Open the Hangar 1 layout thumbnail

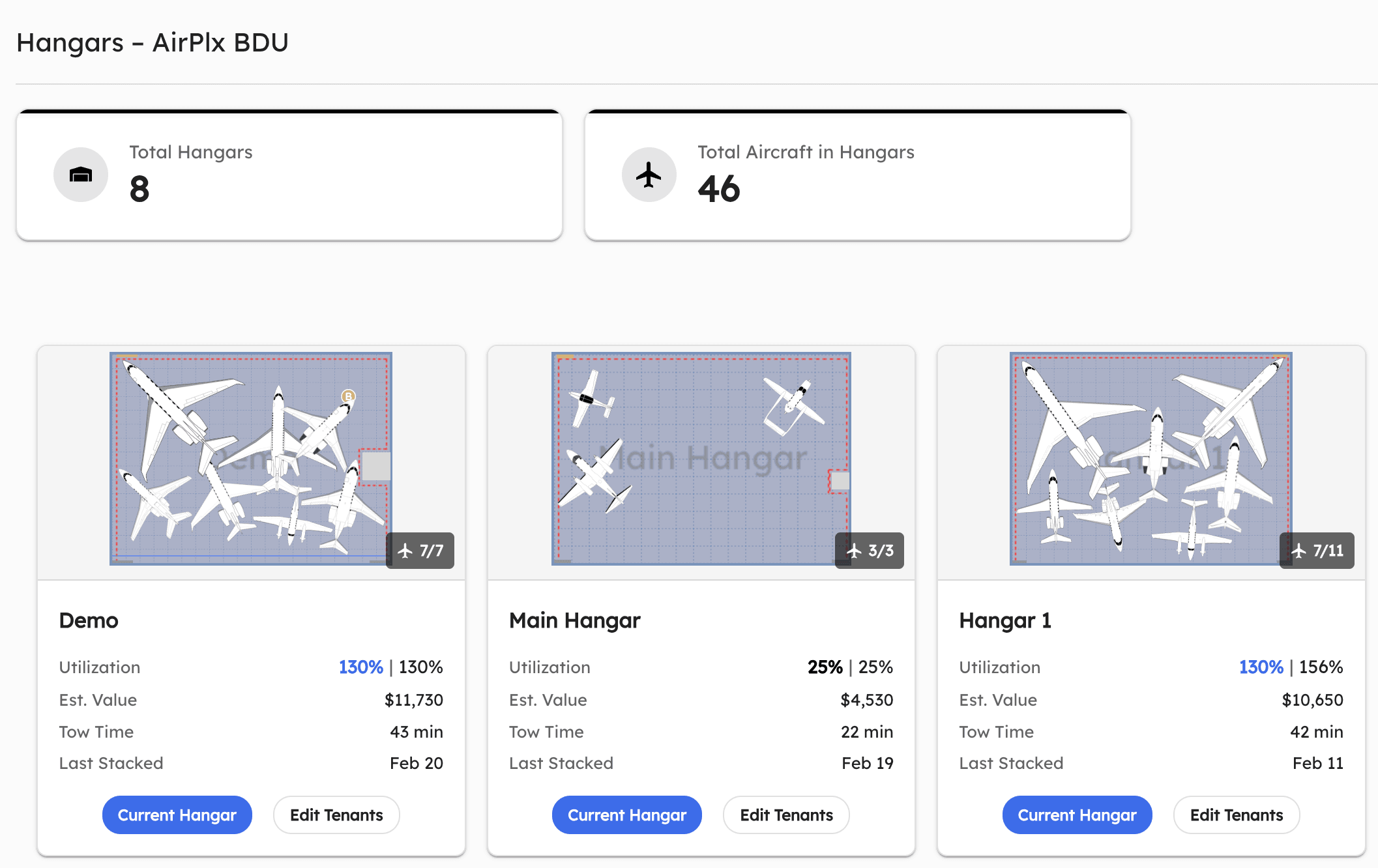click(x=1151, y=458)
